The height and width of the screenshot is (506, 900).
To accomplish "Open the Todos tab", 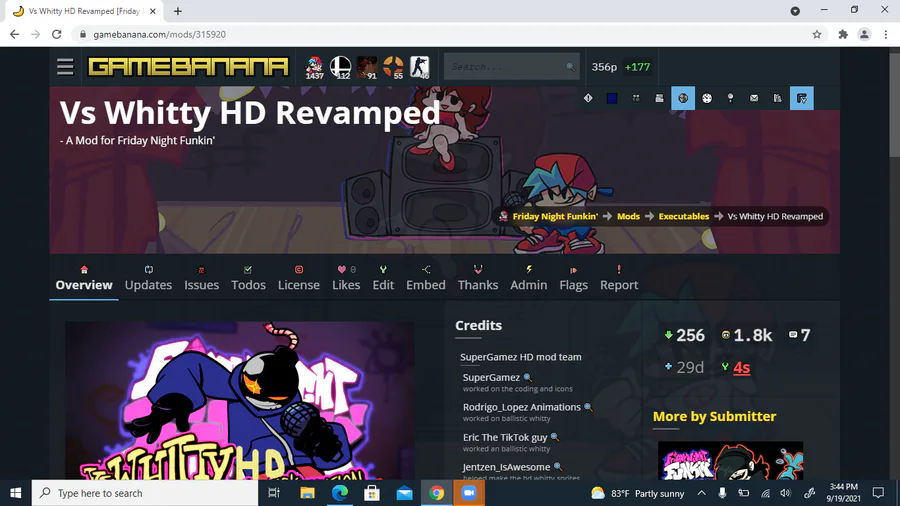I will 248,278.
